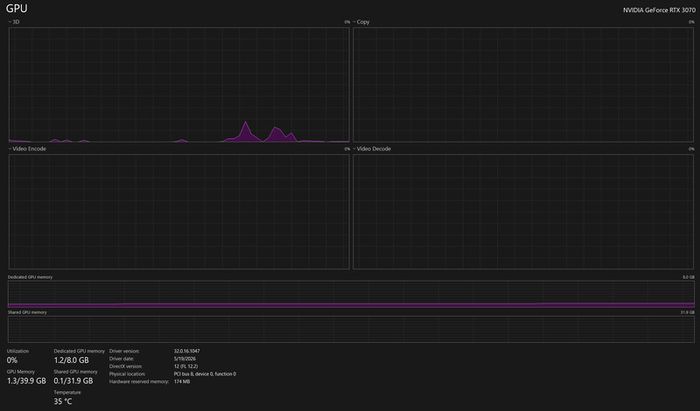Click the 31.9 GB graph maximum label
The width and height of the screenshot is (700, 411).
click(688, 312)
